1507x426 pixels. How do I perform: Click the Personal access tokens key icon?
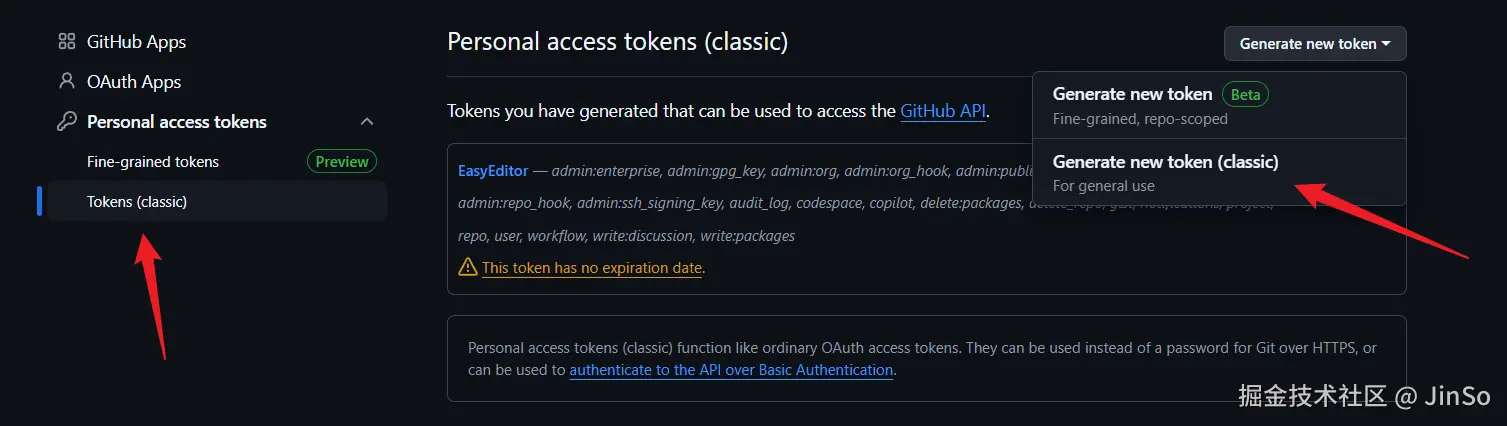(x=67, y=122)
